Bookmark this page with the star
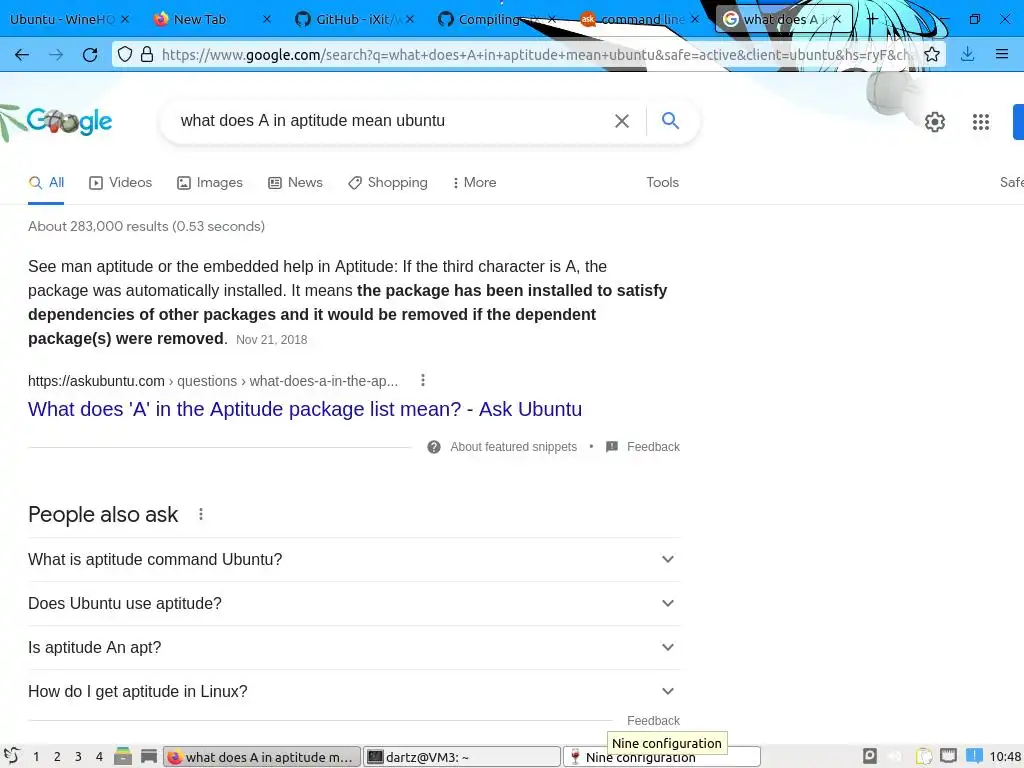Screen dimensions: 1024x768 932,54
